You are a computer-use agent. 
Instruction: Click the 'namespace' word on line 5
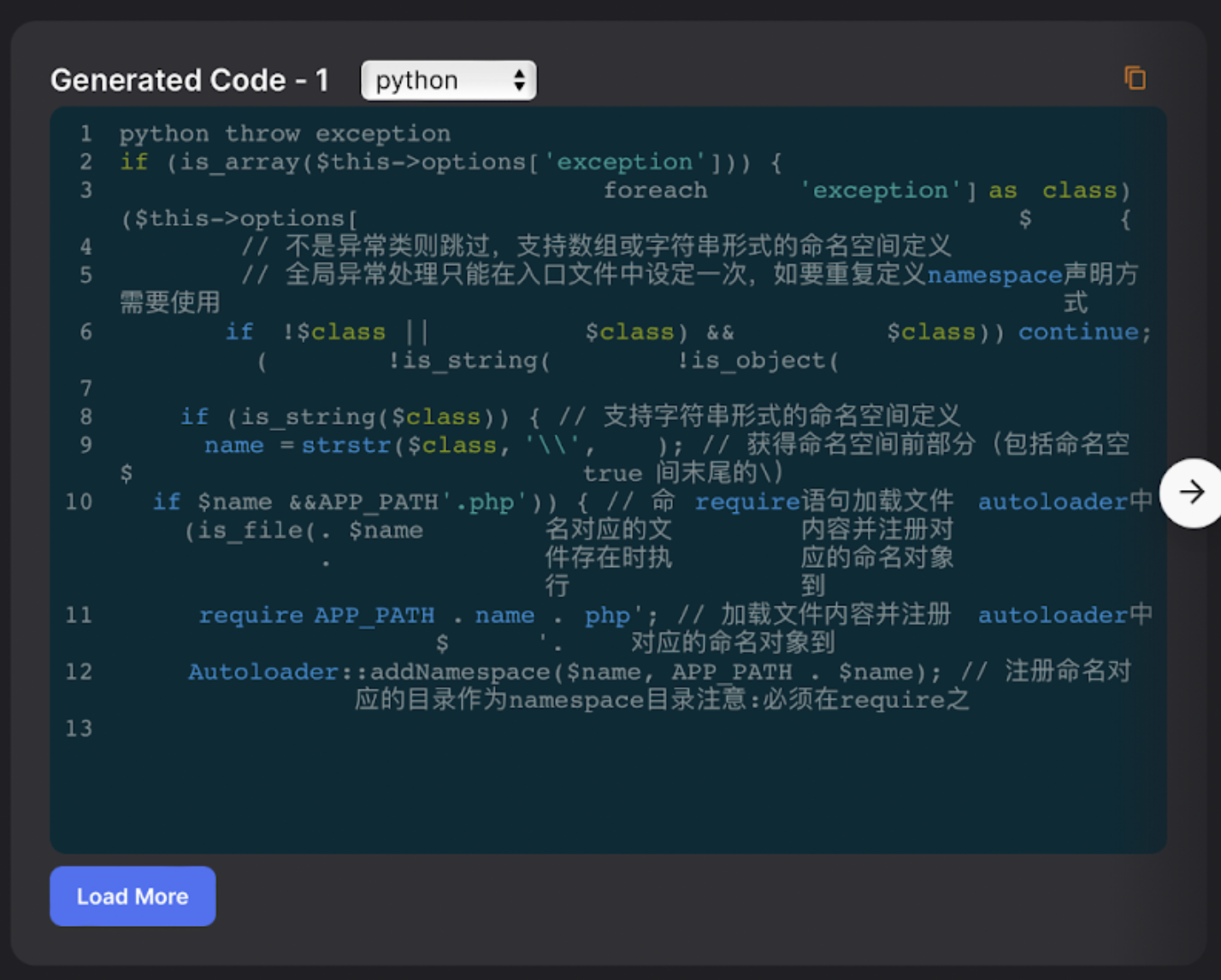click(994, 275)
